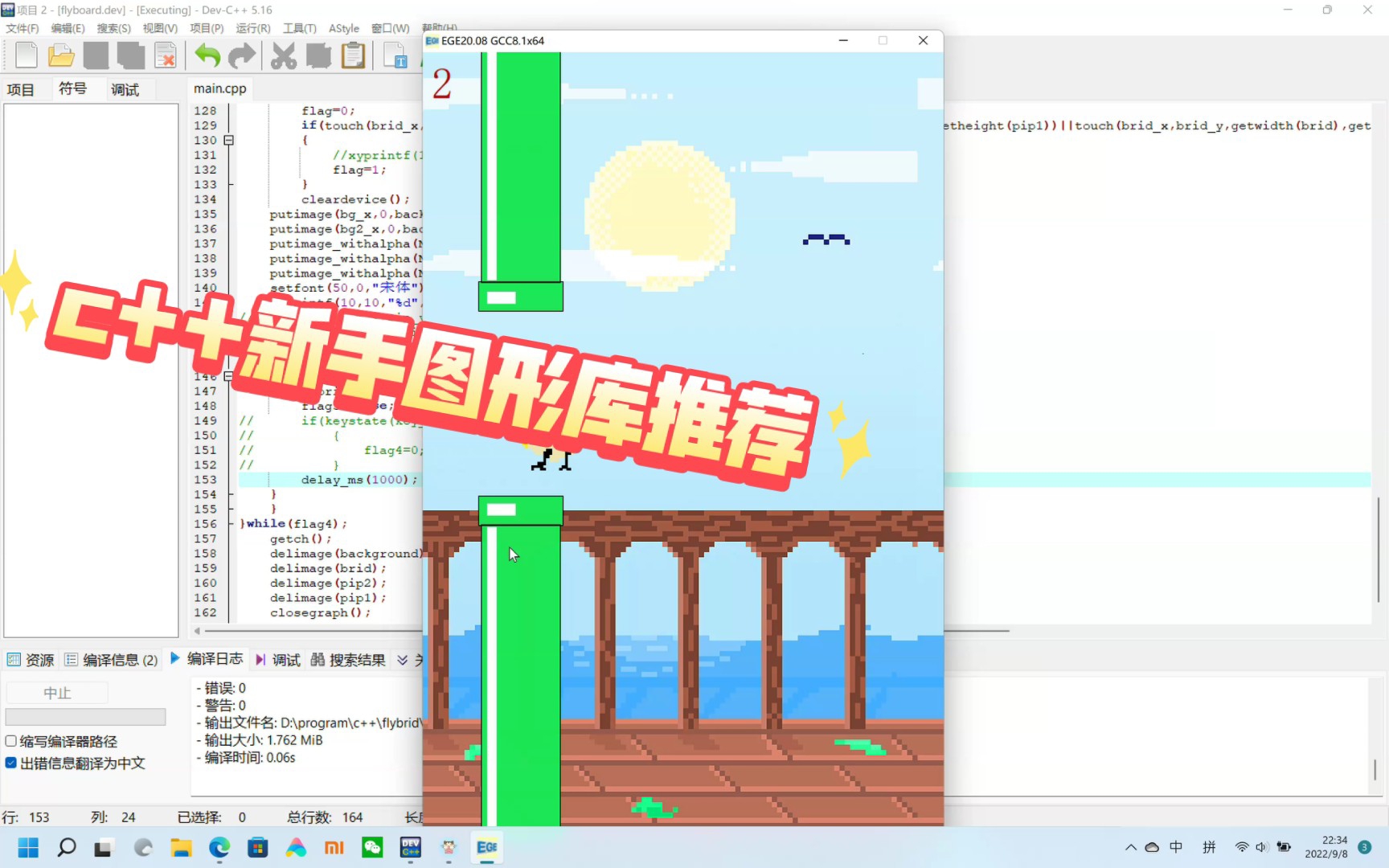Open the 搜索结果 tab
The image size is (1389, 868).
[348, 660]
